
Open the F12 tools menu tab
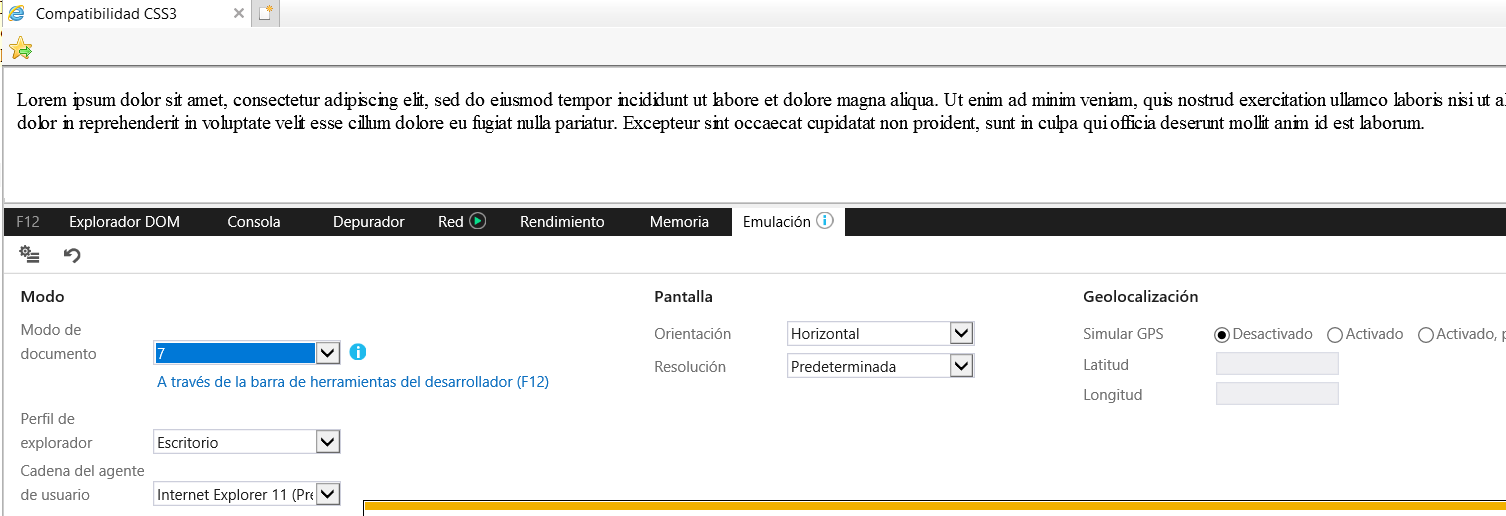coord(28,222)
